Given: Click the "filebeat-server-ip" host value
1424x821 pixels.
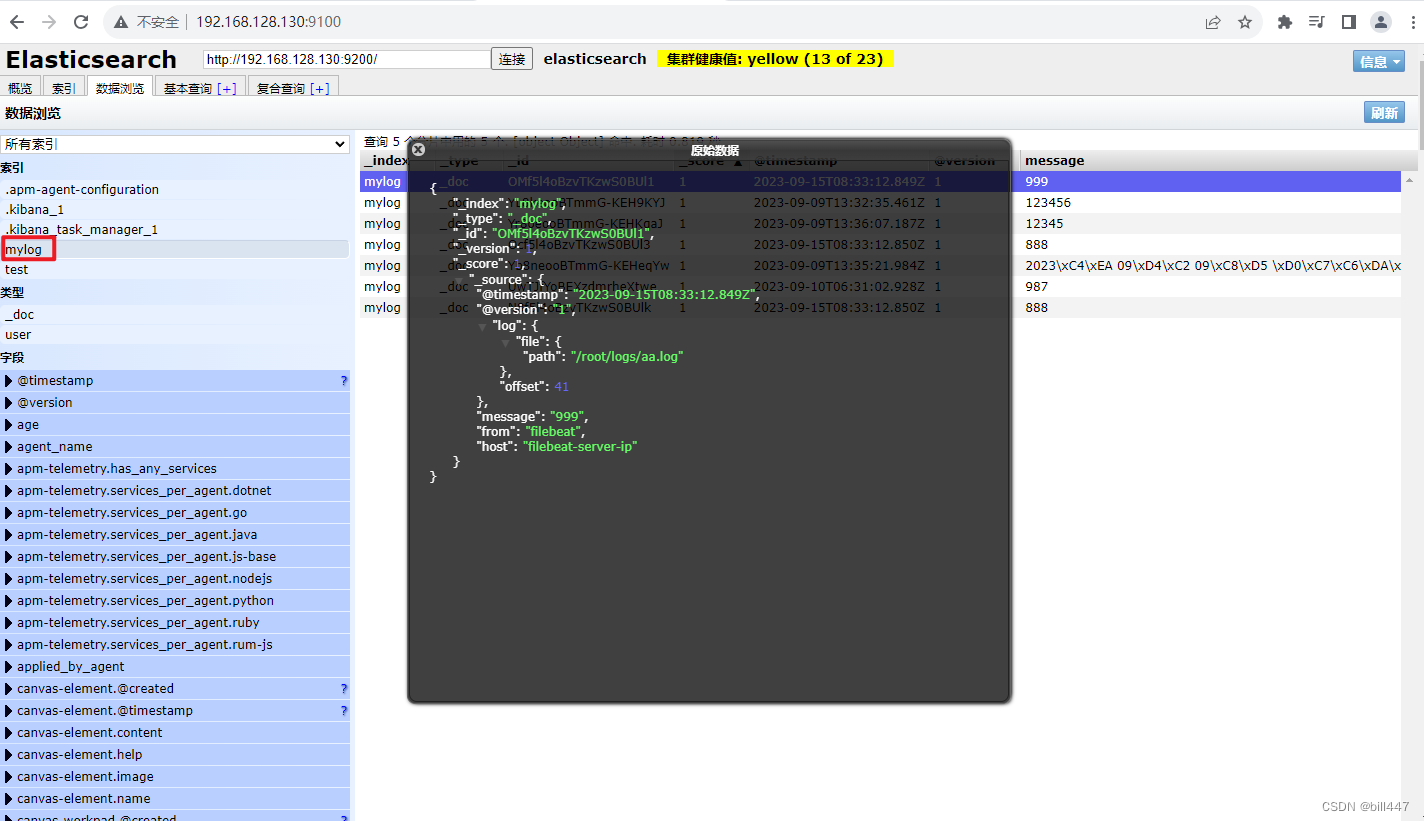Looking at the screenshot, I should (580, 446).
